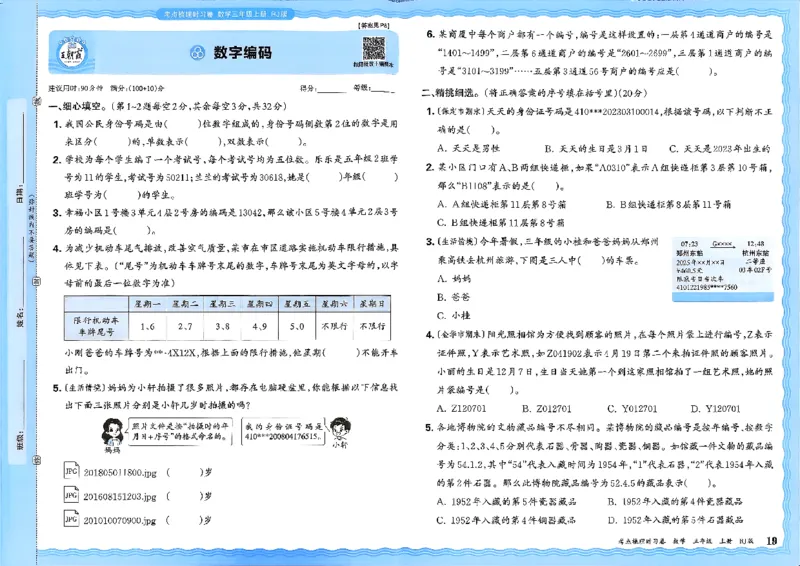
Task: Click the 星期四 table header cell
Action: 260,304
